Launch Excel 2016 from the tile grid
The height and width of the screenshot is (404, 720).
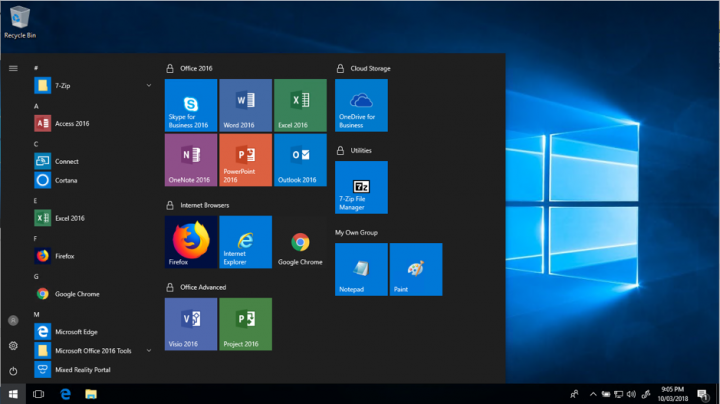coord(300,105)
